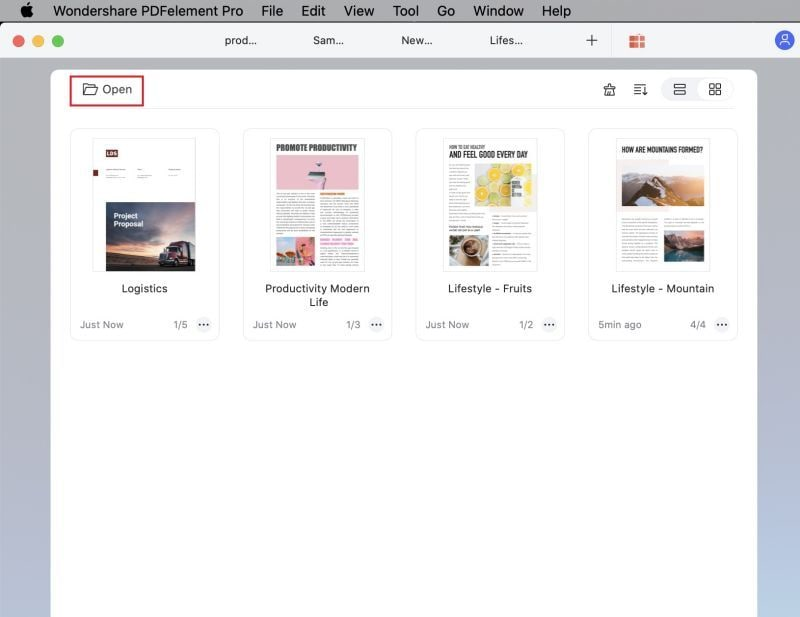The width and height of the screenshot is (800, 617).
Task: Open a new tab with the plus icon
Action: pyautogui.click(x=591, y=40)
